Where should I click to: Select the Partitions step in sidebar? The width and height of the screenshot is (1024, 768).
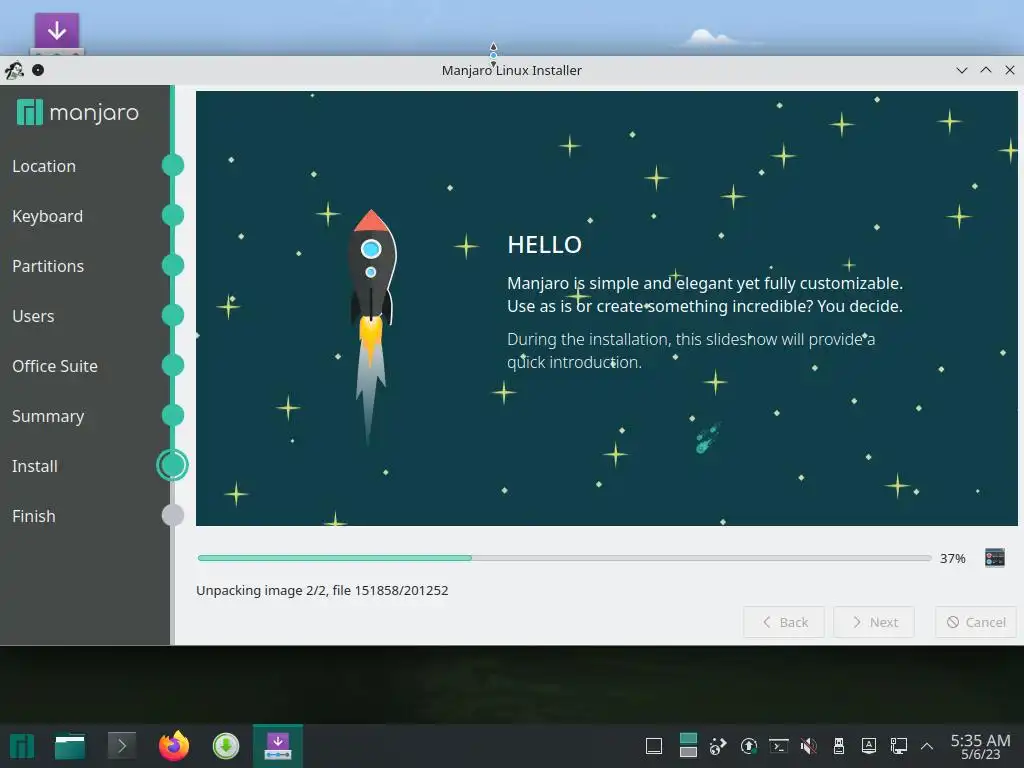coord(48,266)
